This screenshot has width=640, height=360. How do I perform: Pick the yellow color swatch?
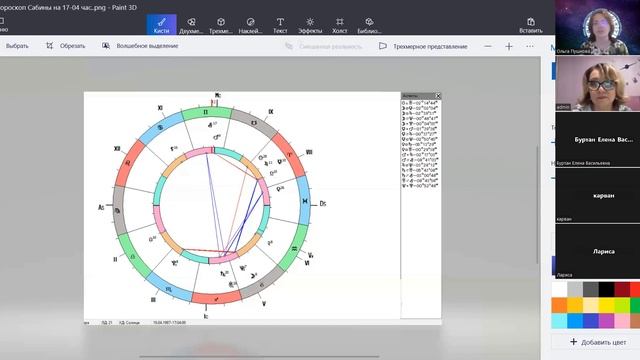coord(606,305)
